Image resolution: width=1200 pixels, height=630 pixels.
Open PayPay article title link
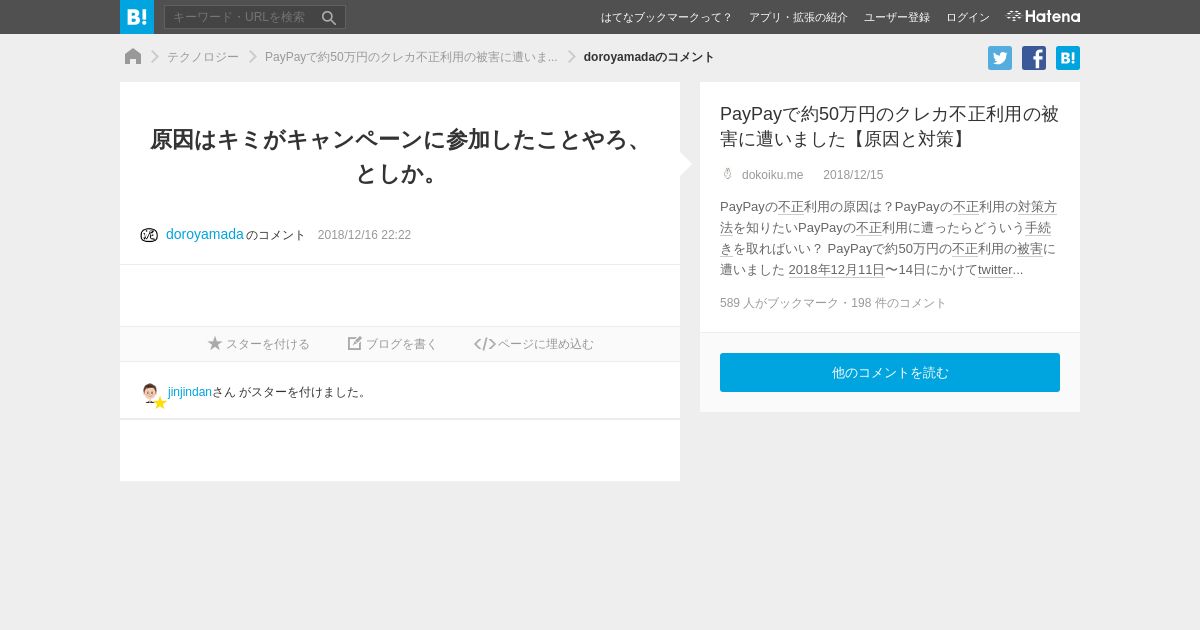point(889,126)
